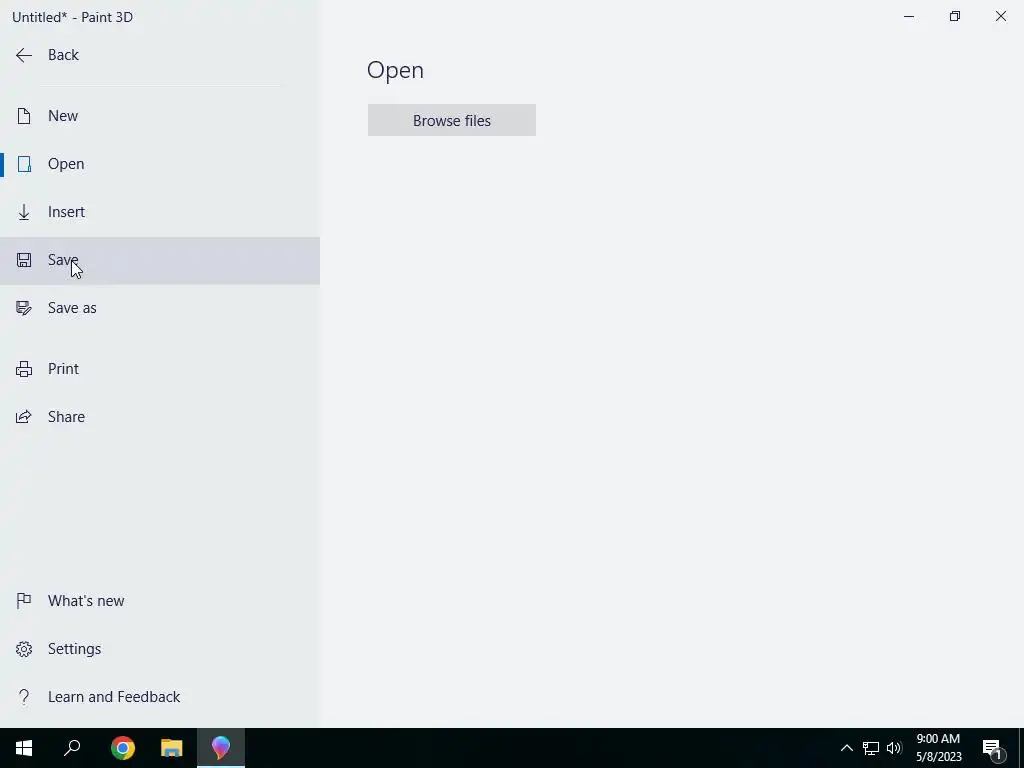The width and height of the screenshot is (1024, 768).
Task: Click the Back arrow icon
Action: (24, 56)
